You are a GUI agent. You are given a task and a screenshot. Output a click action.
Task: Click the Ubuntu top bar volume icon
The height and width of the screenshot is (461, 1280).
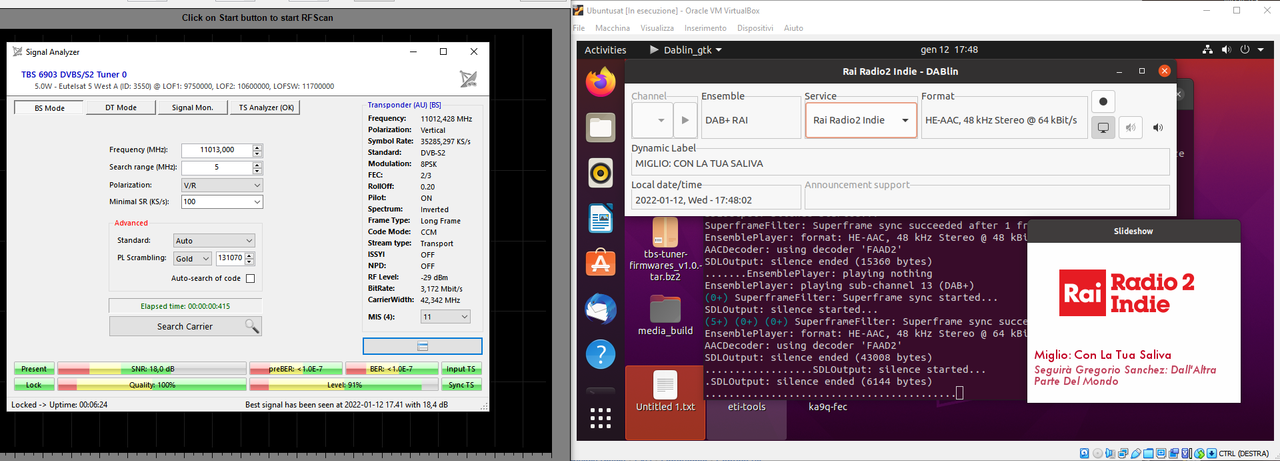(x=1227, y=49)
